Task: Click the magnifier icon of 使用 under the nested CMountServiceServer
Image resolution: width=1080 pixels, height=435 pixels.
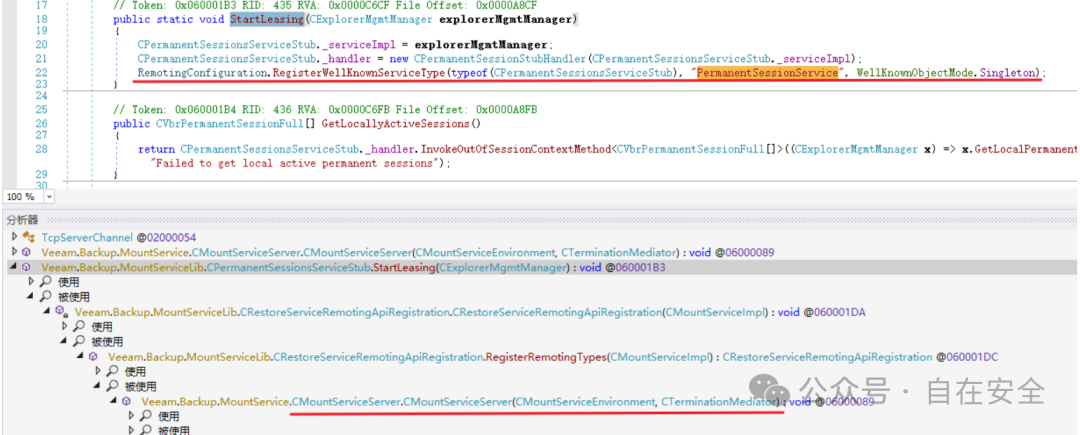Action: 145,416
